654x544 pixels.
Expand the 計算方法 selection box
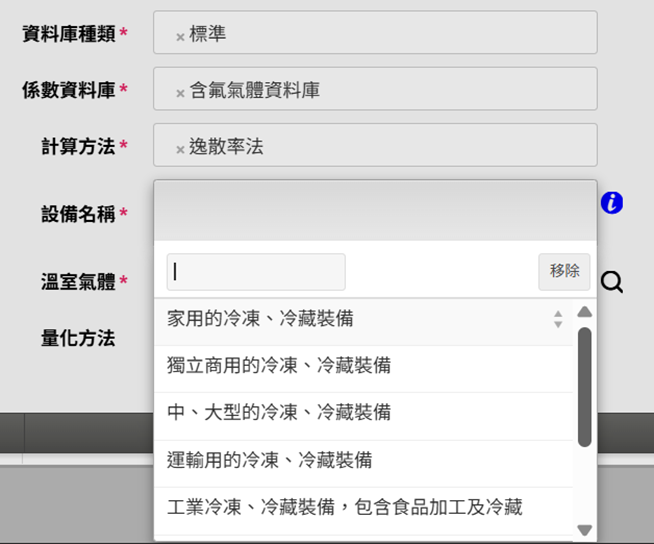pyautogui.click(x=400, y=145)
